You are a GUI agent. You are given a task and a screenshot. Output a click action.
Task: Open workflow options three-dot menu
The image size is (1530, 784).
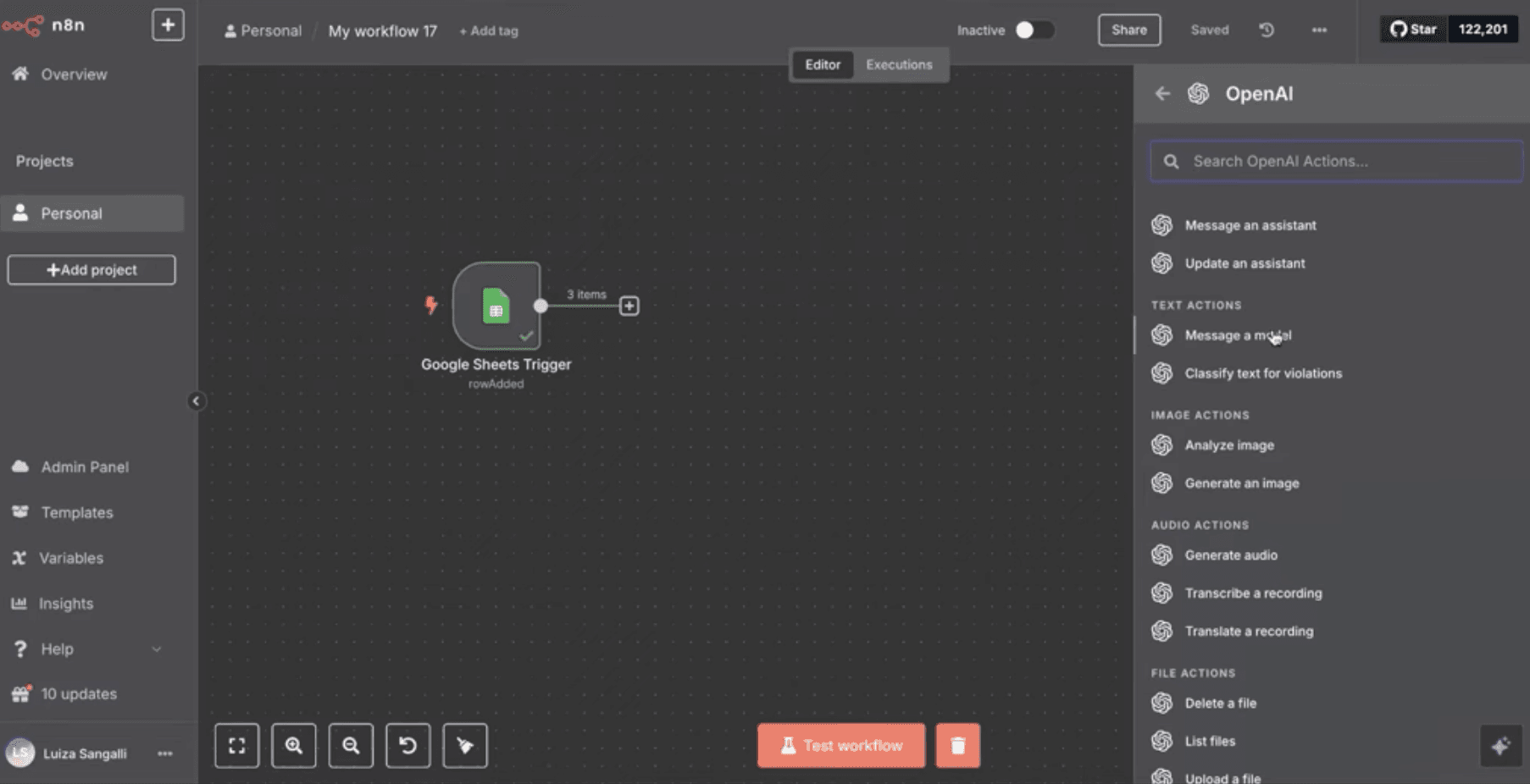point(1319,30)
